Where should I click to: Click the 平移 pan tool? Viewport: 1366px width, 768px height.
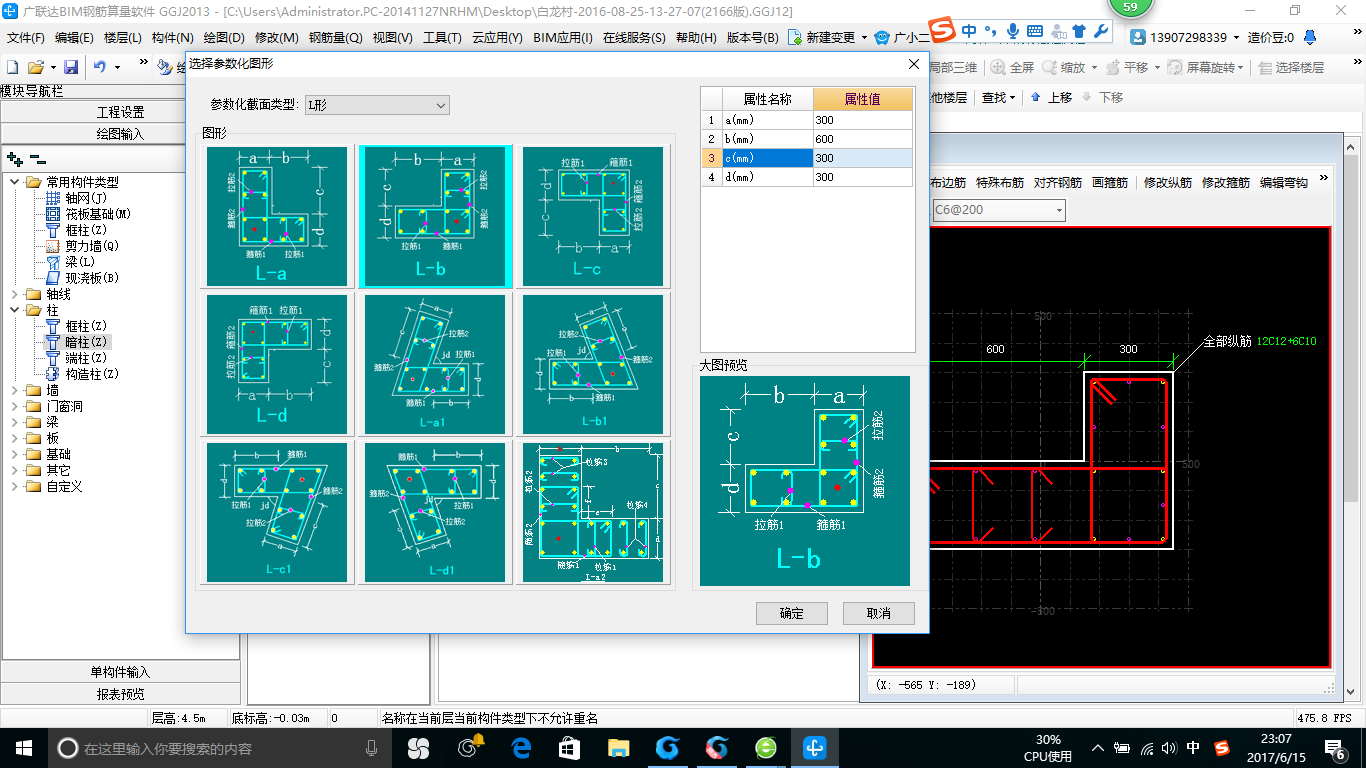tap(1126, 67)
